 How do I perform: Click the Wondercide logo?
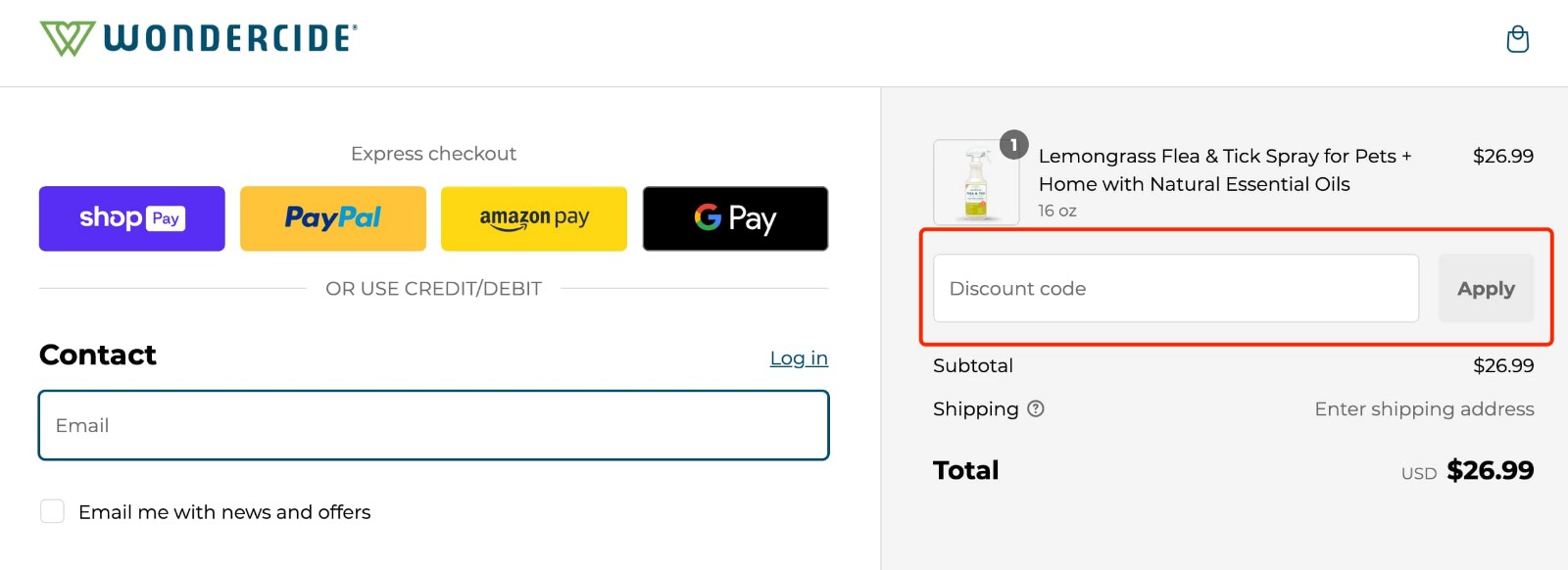[196, 37]
